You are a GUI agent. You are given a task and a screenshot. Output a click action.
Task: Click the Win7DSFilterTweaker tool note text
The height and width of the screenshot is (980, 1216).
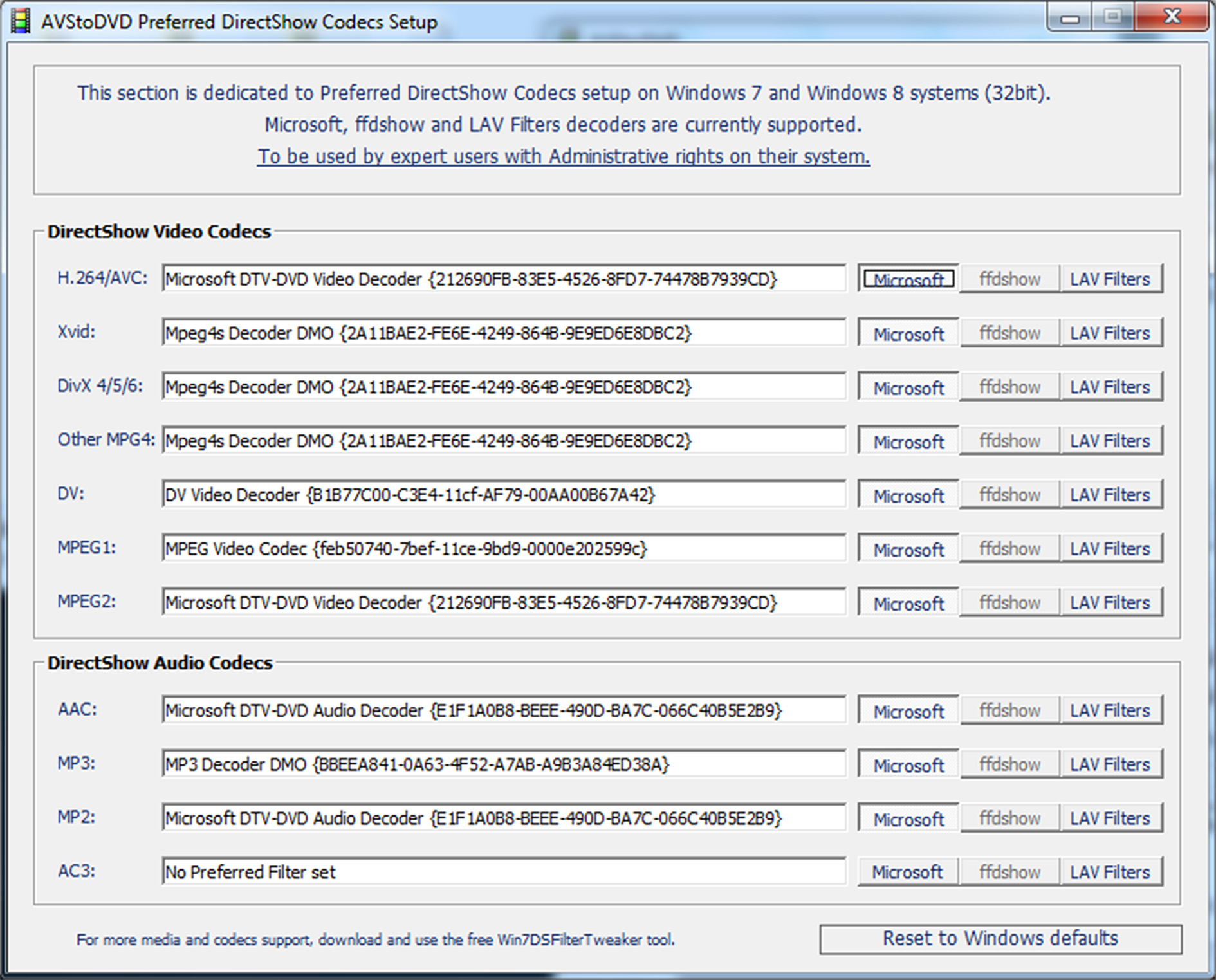tap(375, 939)
